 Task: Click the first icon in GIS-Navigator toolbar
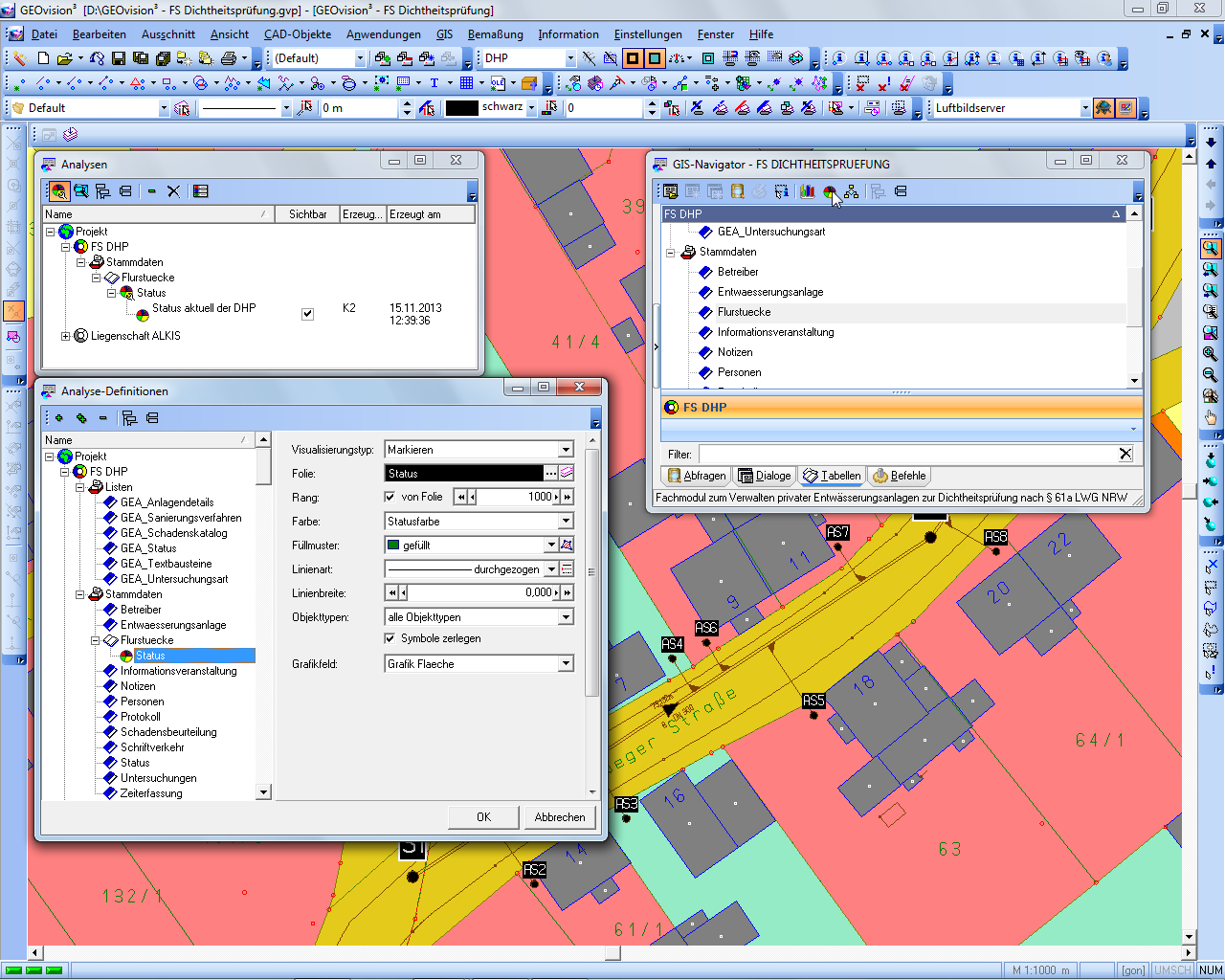coord(671,191)
